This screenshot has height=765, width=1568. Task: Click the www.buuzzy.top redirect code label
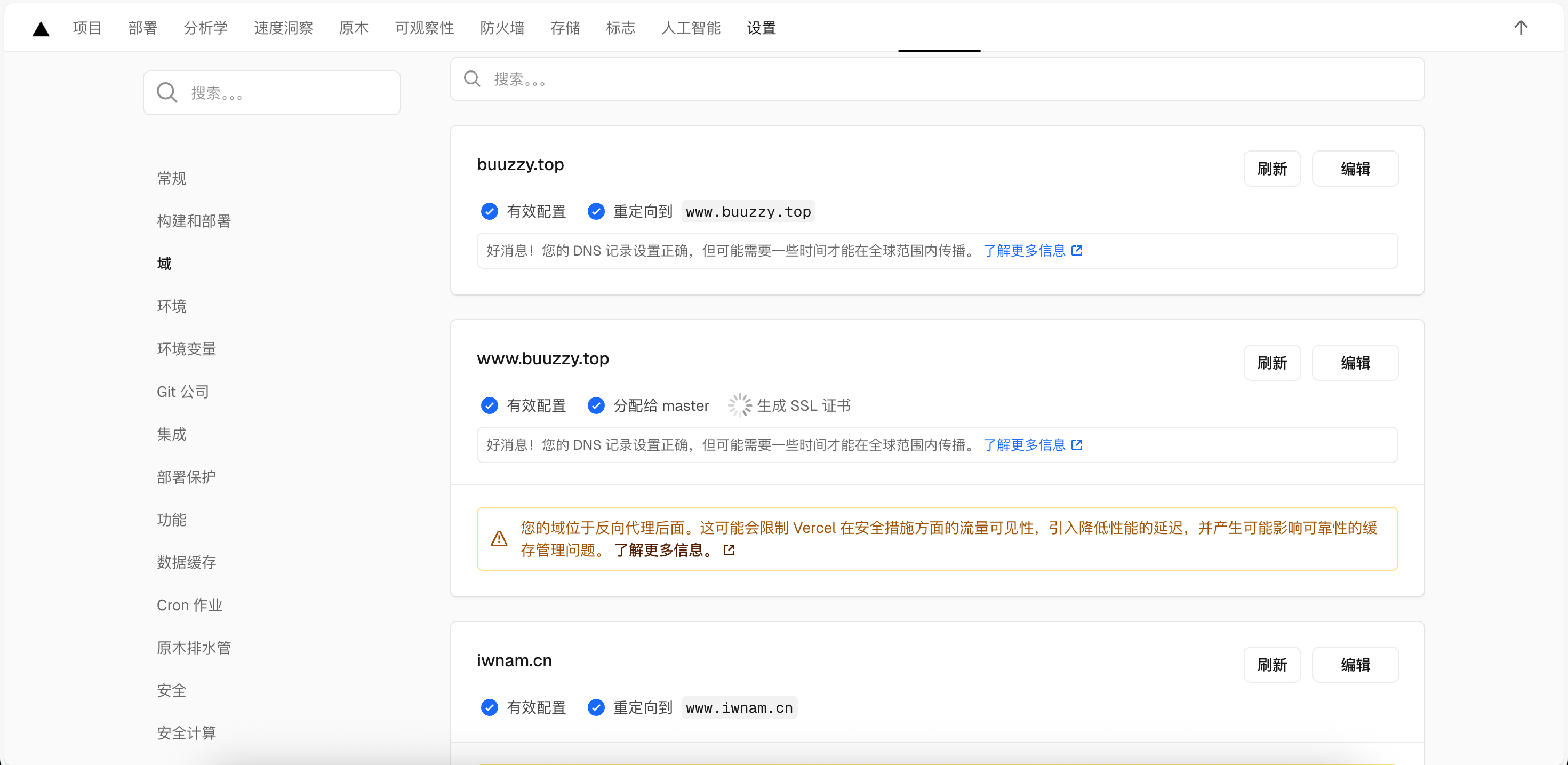pos(748,211)
